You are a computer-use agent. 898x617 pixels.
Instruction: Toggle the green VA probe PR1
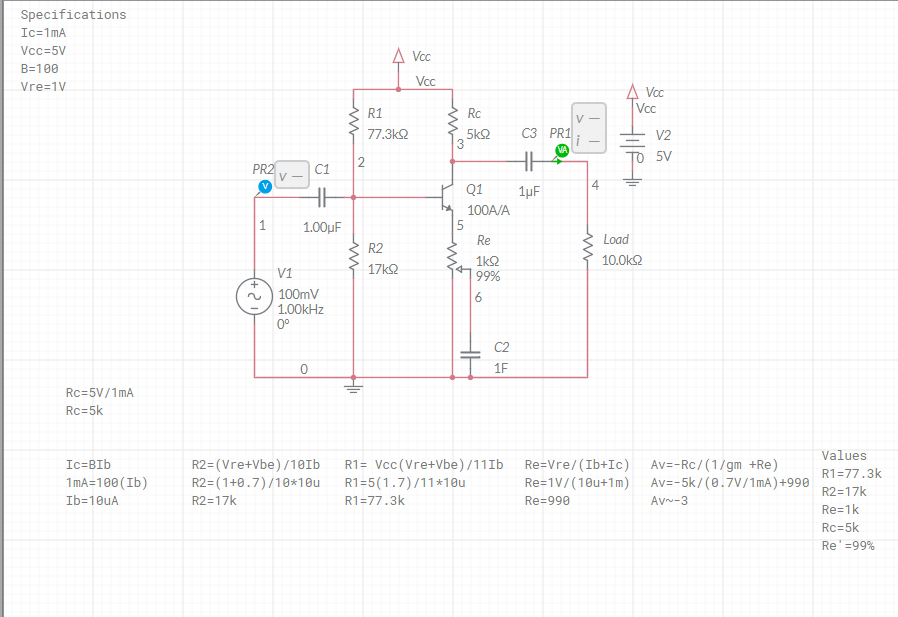[x=562, y=151]
